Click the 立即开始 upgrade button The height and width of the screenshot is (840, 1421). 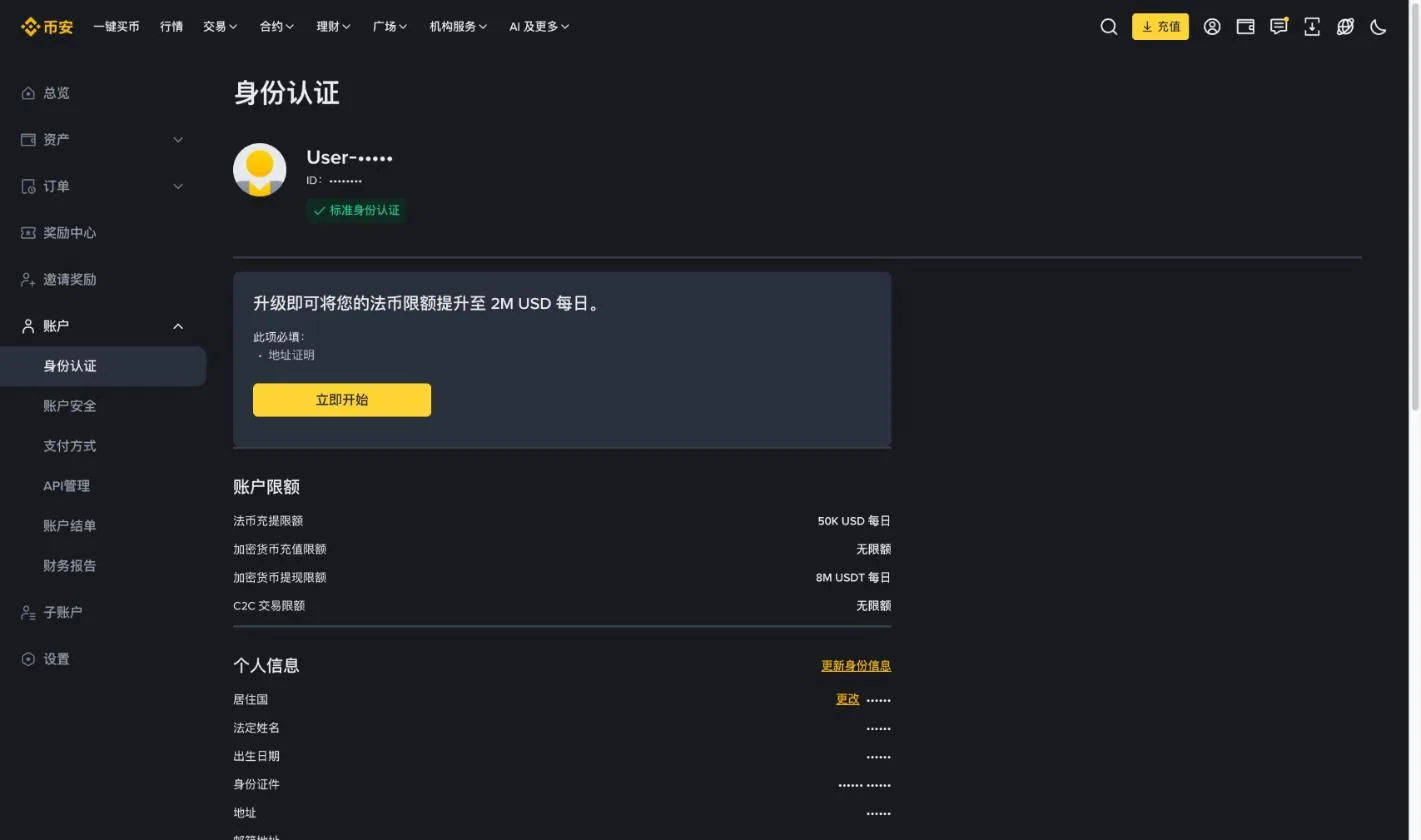342,400
